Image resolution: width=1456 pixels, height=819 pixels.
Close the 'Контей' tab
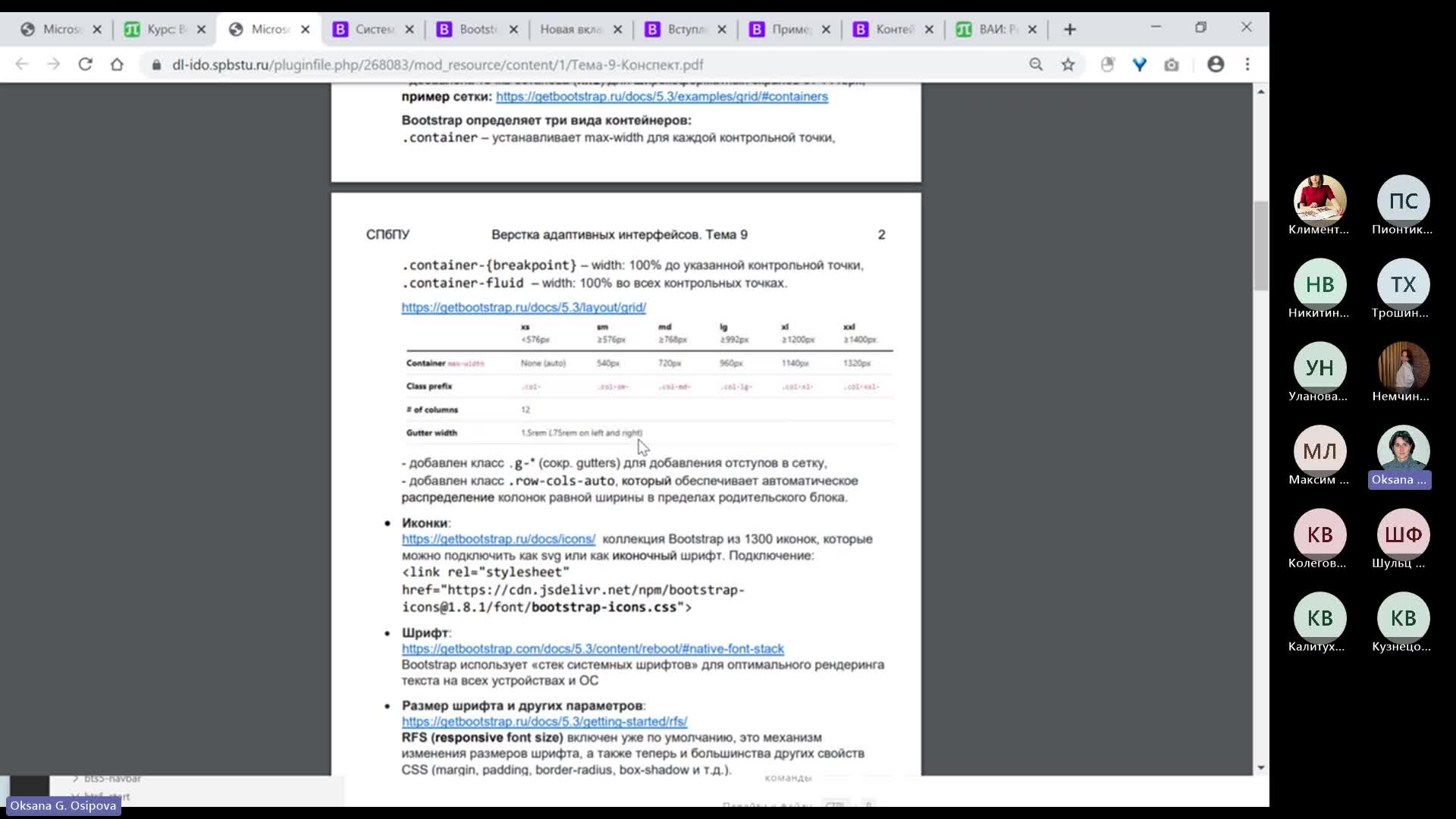coord(929,30)
